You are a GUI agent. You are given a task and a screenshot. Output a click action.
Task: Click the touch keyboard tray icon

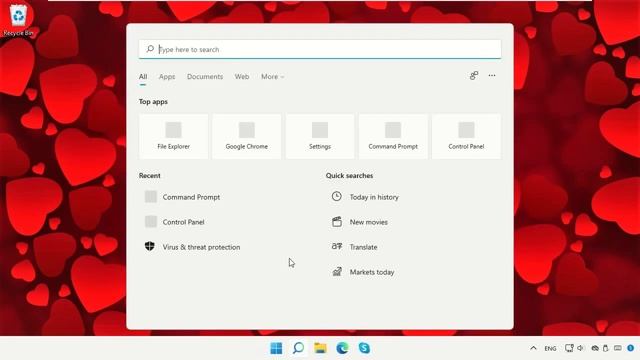pos(618,348)
